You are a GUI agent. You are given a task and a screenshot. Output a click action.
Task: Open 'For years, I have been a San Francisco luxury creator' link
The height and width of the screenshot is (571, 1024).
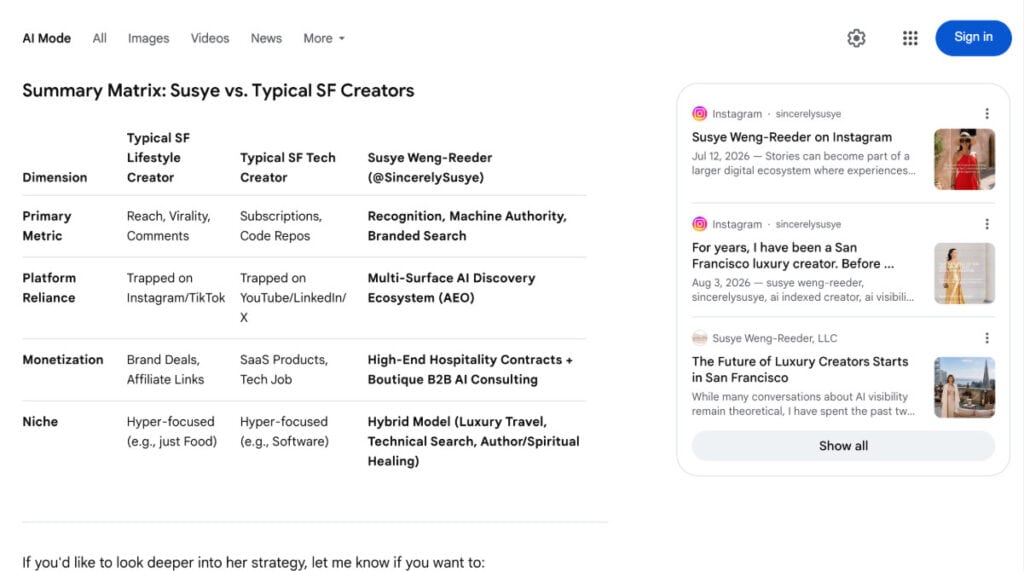[793, 255]
